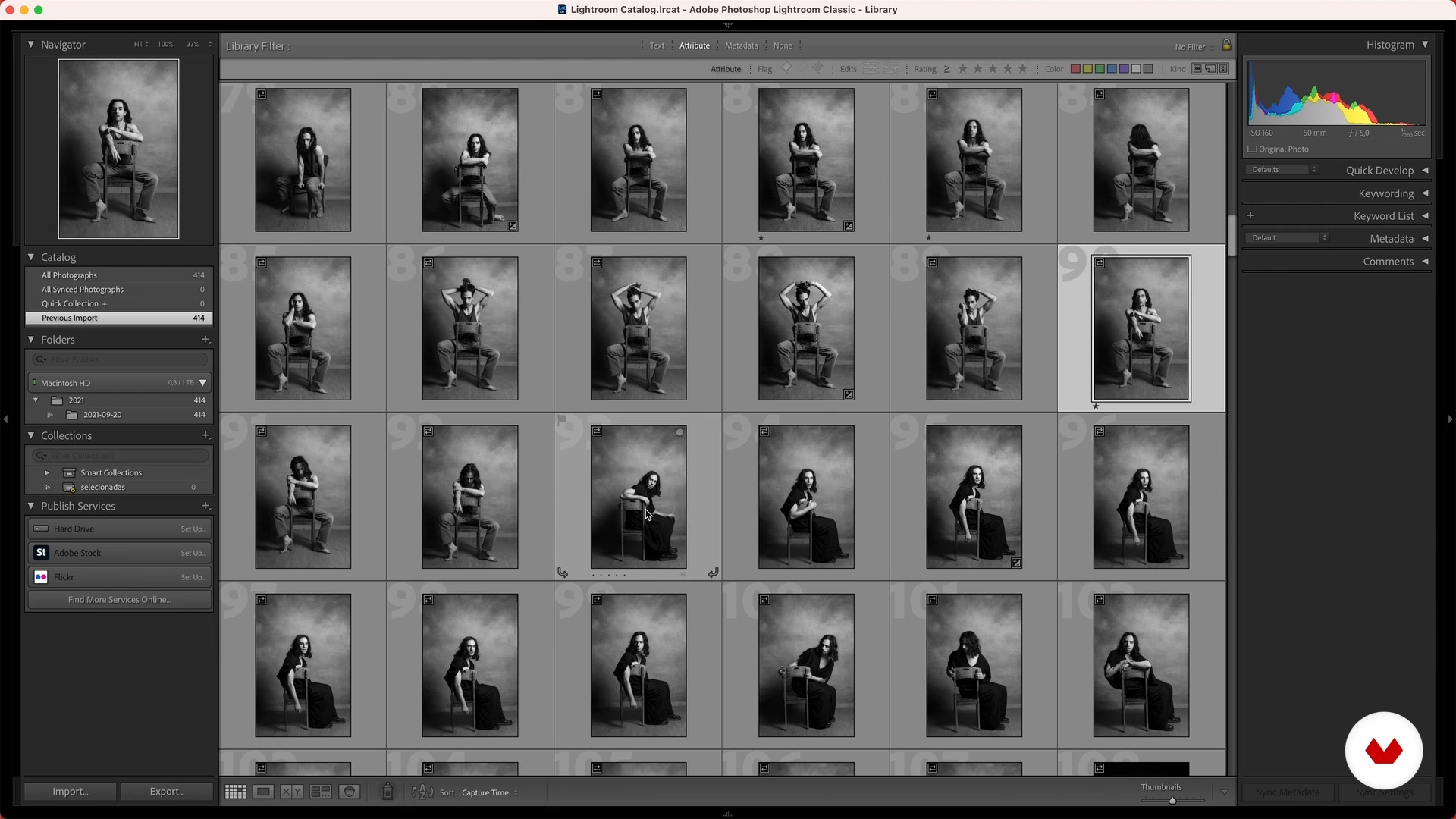The width and height of the screenshot is (1456, 819).
Task: Filter Kind by master photos
Action: (1197, 69)
